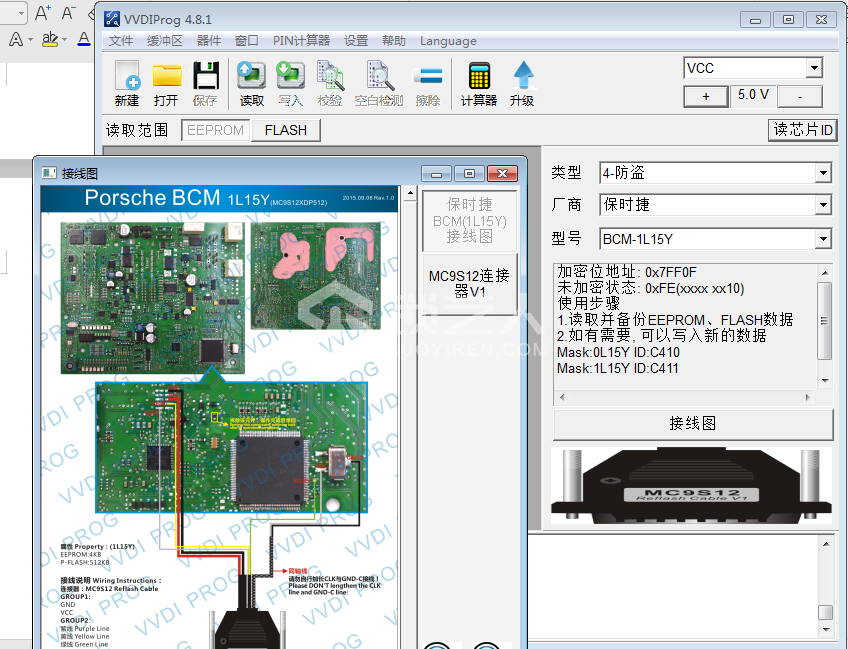Click the wiring diagram scroll-up arrow
The height and width of the screenshot is (649, 848).
(x=410, y=193)
